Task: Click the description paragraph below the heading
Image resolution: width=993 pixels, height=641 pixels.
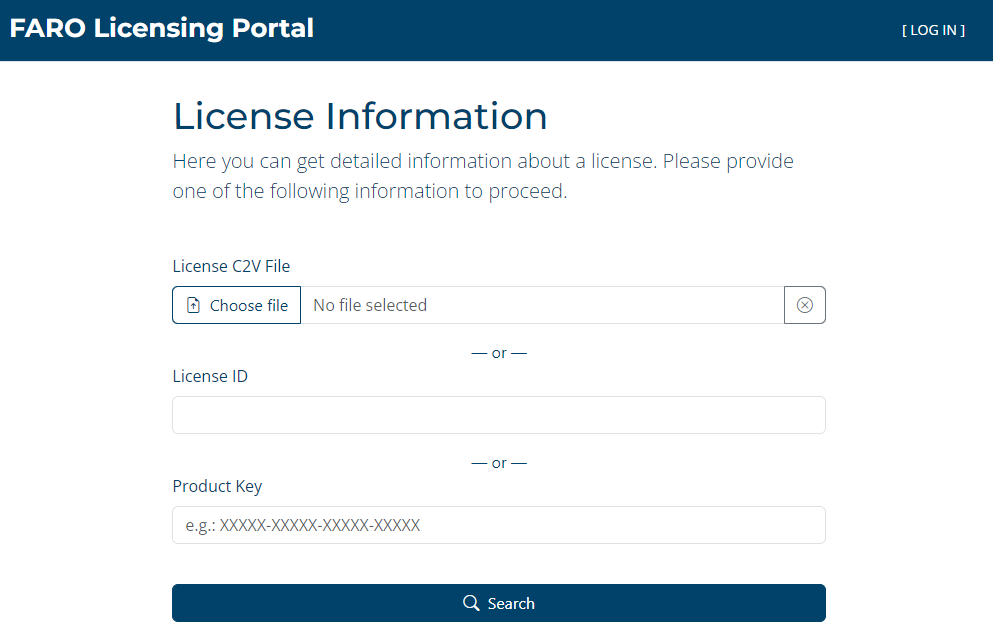Action: pos(482,176)
